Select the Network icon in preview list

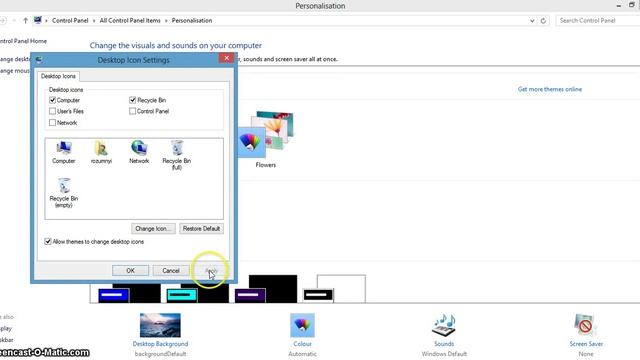pos(139,152)
